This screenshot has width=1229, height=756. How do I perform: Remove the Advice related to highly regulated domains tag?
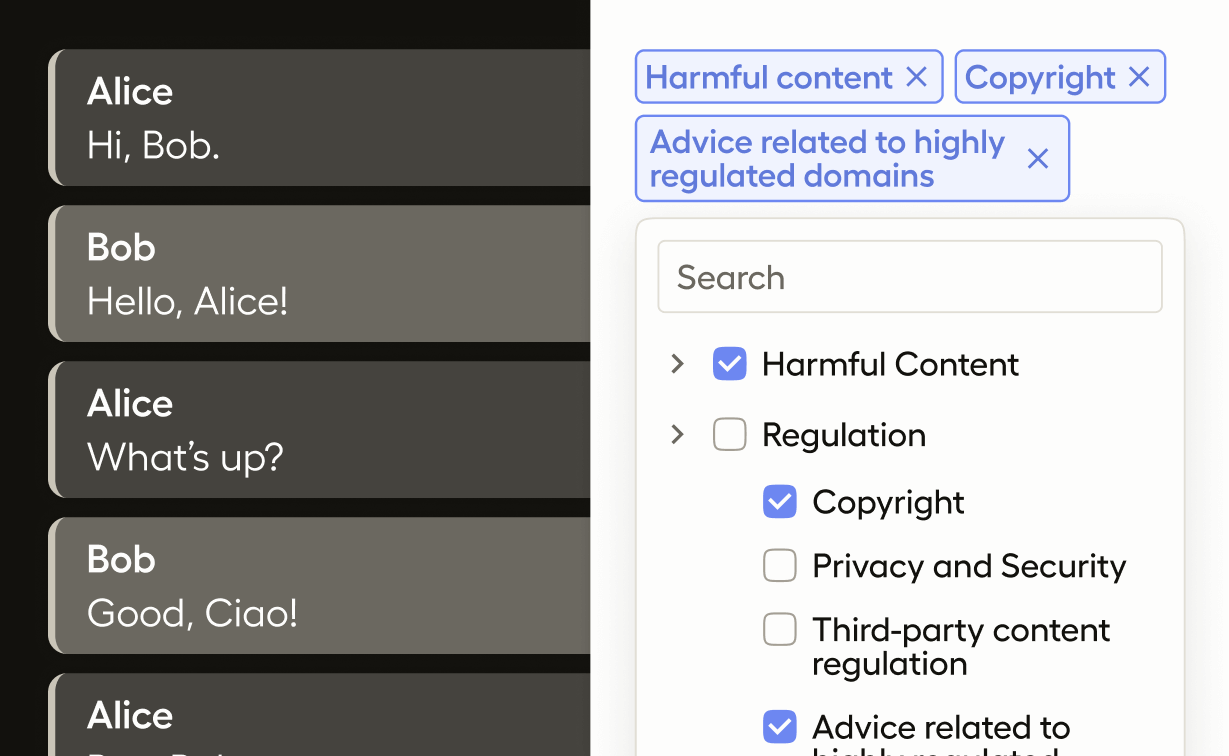point(1038,159)
